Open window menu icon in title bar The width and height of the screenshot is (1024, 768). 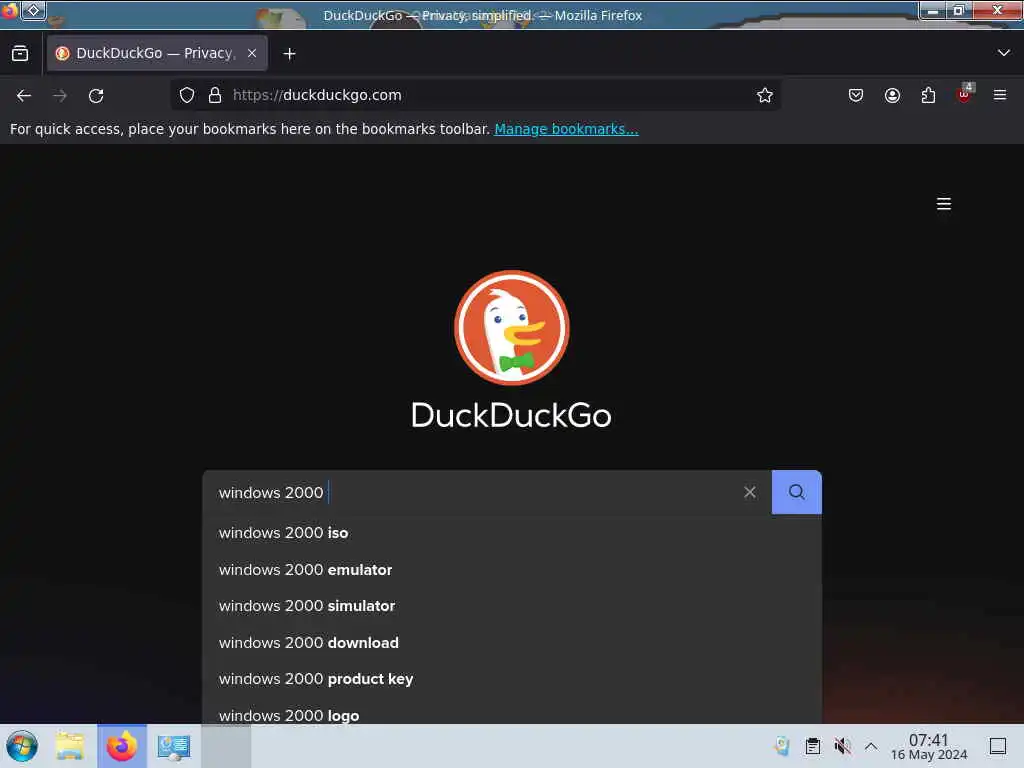[x=8, y=10]
